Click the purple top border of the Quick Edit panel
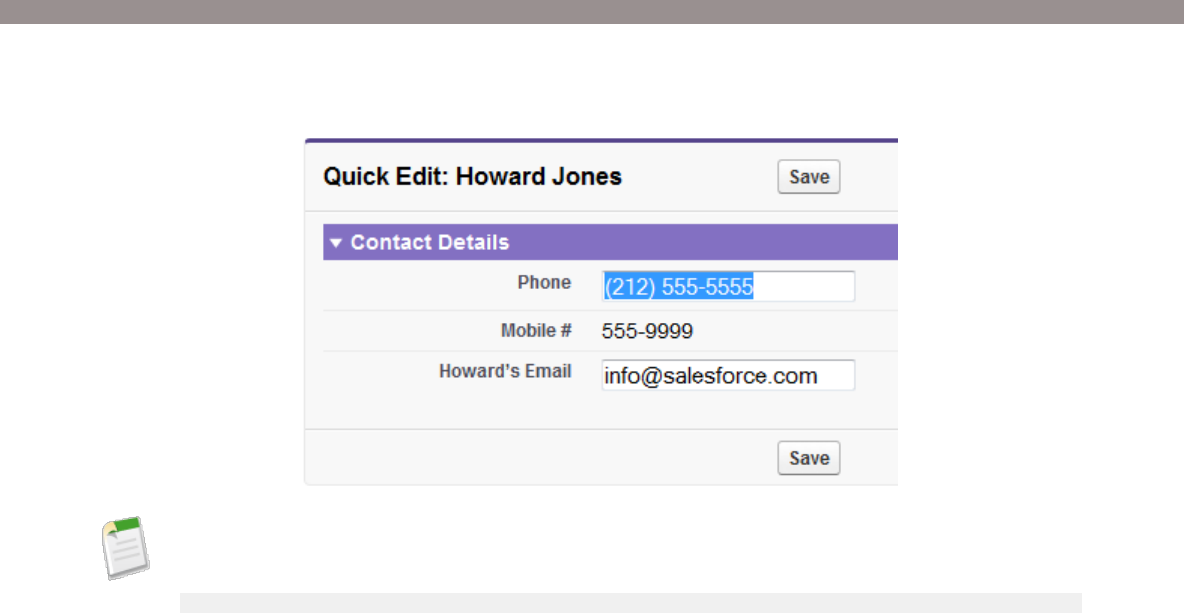Viewport: 1184px width, 613px height. (600, 140)
